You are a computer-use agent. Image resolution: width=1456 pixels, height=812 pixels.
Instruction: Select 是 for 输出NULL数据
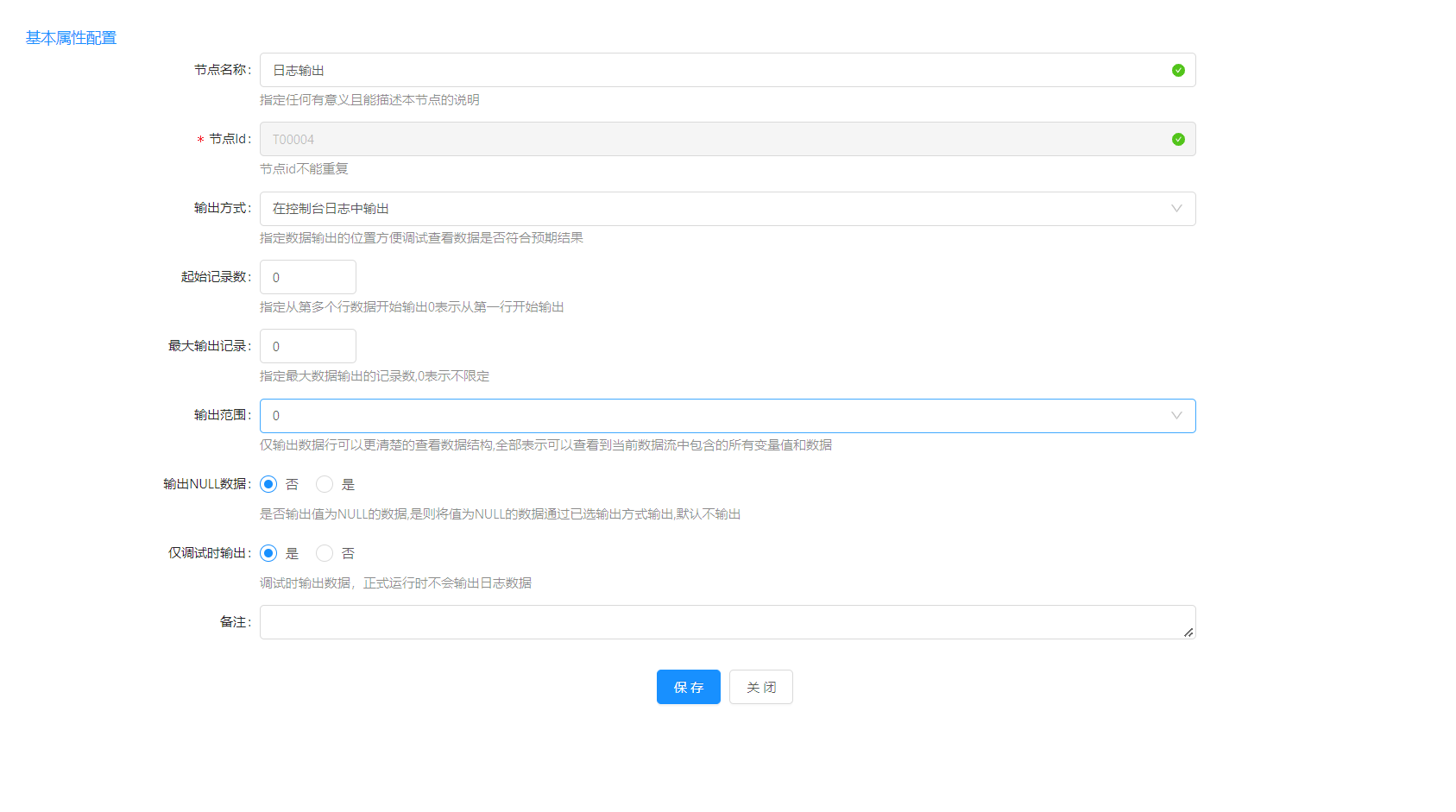pyautogui.click(x=325, y=484)
